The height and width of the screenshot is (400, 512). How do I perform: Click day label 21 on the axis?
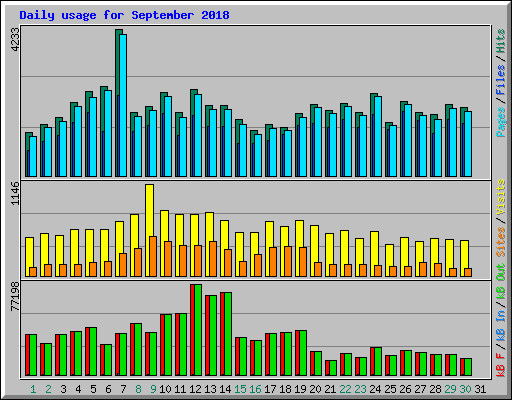point(330,389)
